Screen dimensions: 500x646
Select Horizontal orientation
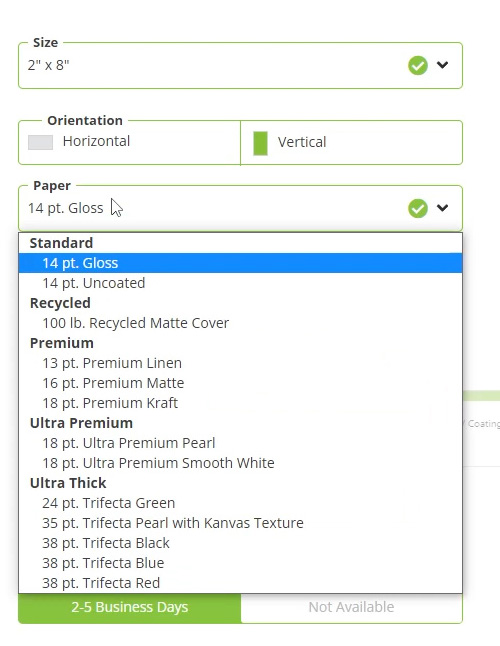click(129, 143)
